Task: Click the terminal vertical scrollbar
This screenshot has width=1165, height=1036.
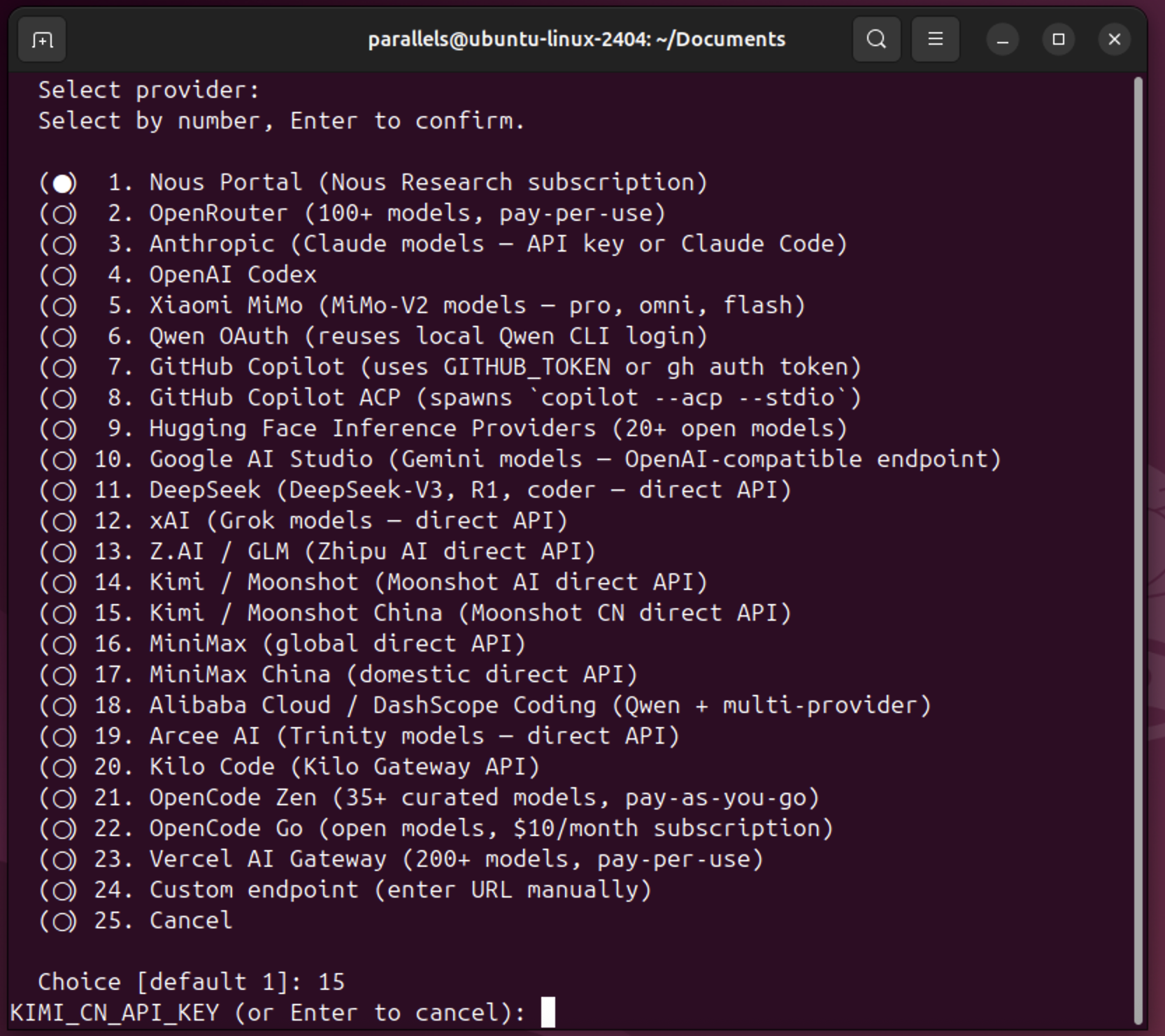Action: [1138, 545]
